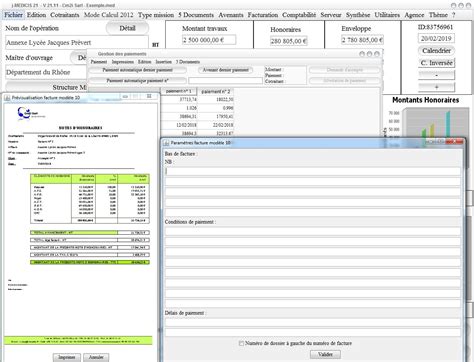Open the Synthèse menu
Image resolution: width=474 pixels, height=362 pixels.
pyautogui.click(x=358, y=15)
